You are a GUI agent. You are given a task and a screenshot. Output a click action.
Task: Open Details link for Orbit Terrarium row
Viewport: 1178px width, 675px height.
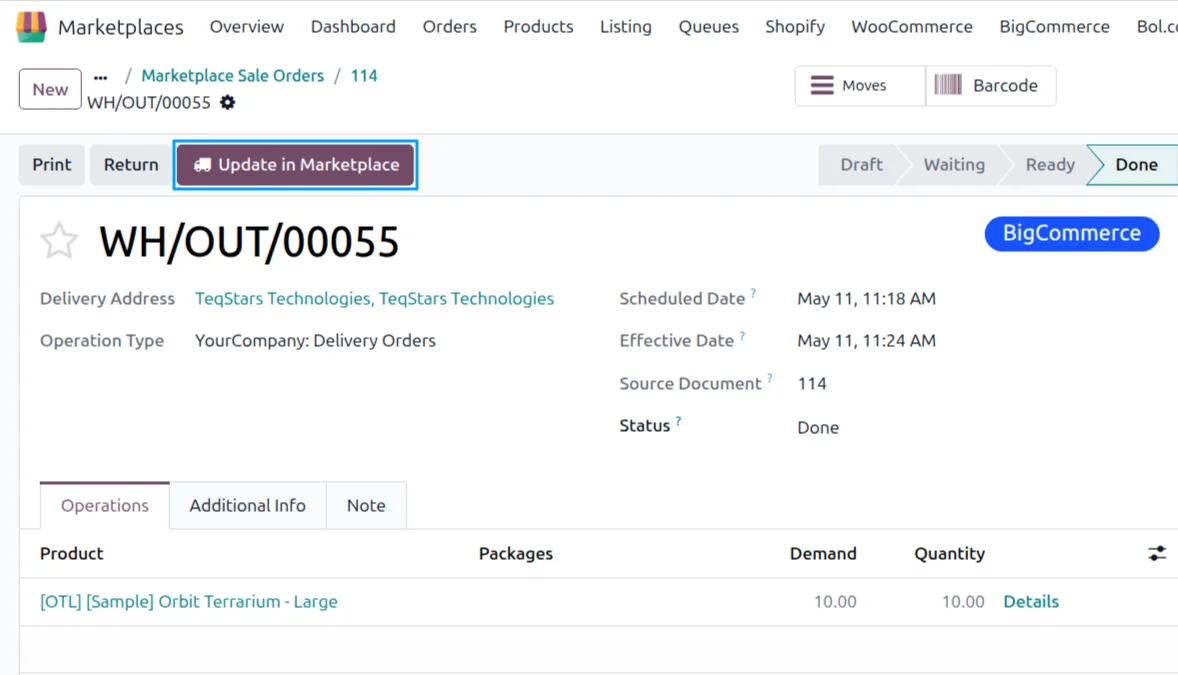tap(1031, 602)
